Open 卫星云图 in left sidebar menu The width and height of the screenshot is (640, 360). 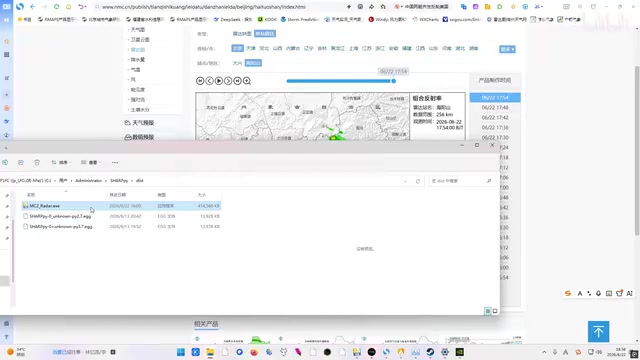[x=140, y=40]
